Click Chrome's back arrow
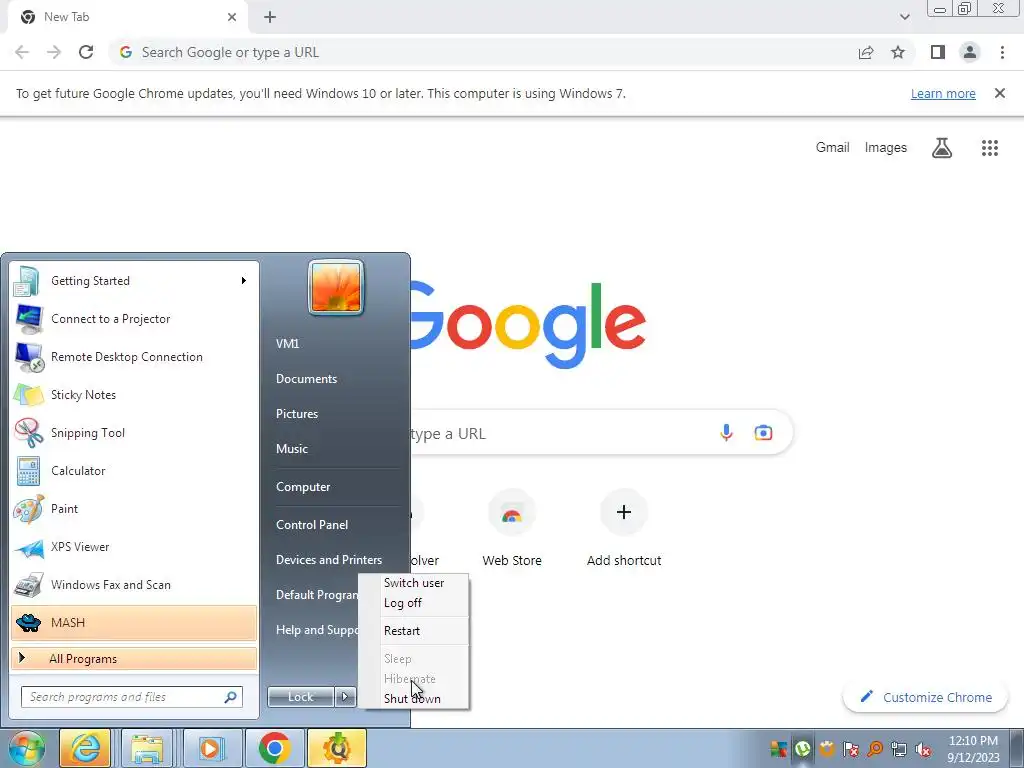Screen dimensions: 1024x768 click(x=22, y=52)
